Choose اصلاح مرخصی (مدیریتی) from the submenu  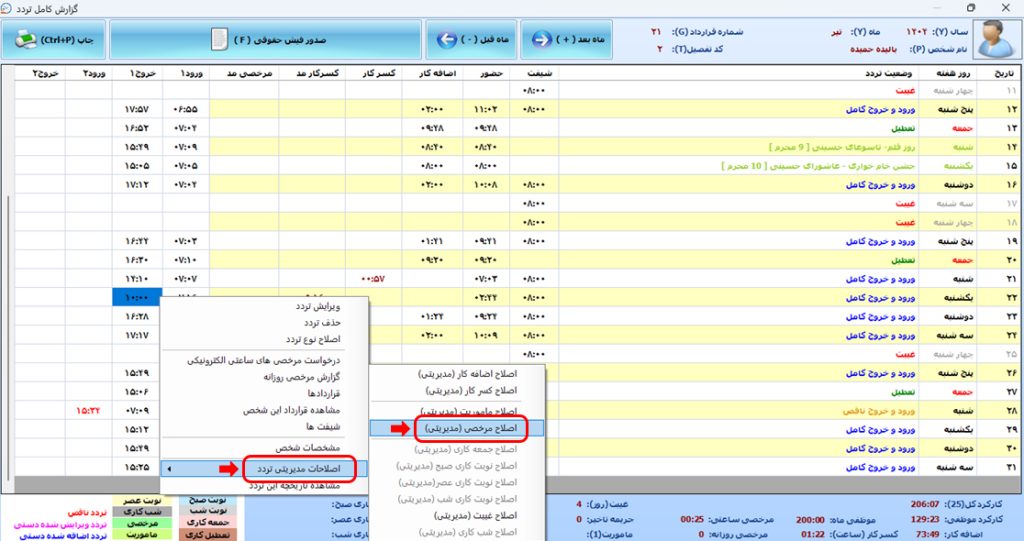click(468, 428)
